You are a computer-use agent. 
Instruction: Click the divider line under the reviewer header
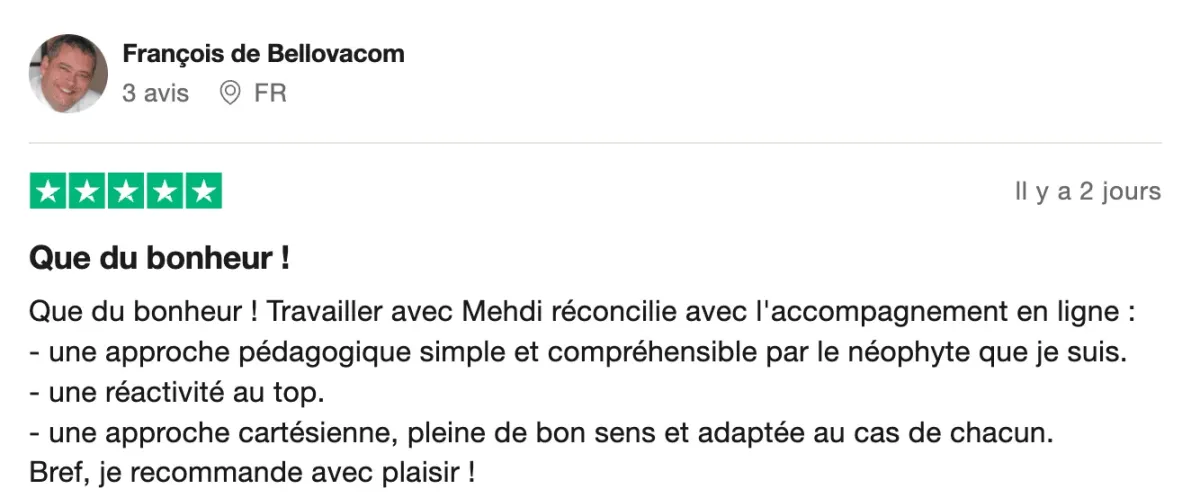pyautogui.click(x=595, y=143)
